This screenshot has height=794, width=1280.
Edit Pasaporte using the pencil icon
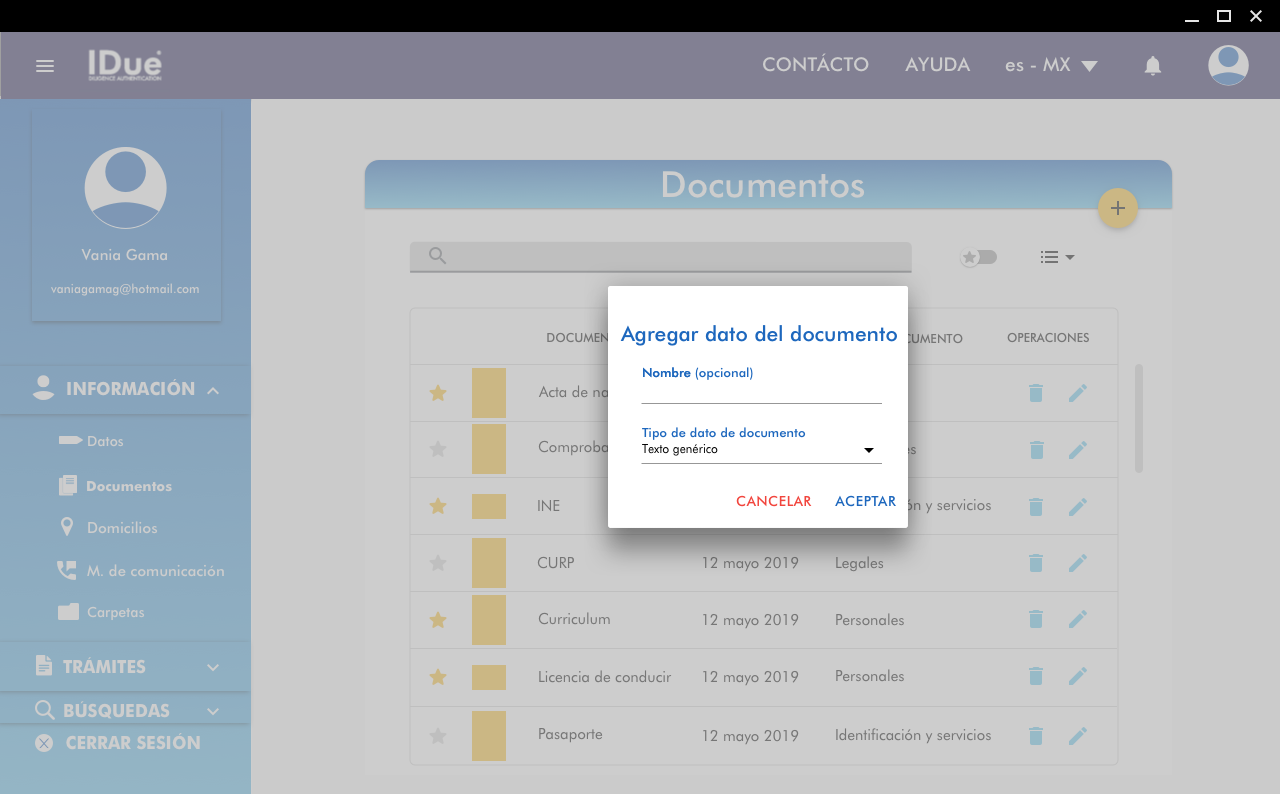[x=1077, y=736]
